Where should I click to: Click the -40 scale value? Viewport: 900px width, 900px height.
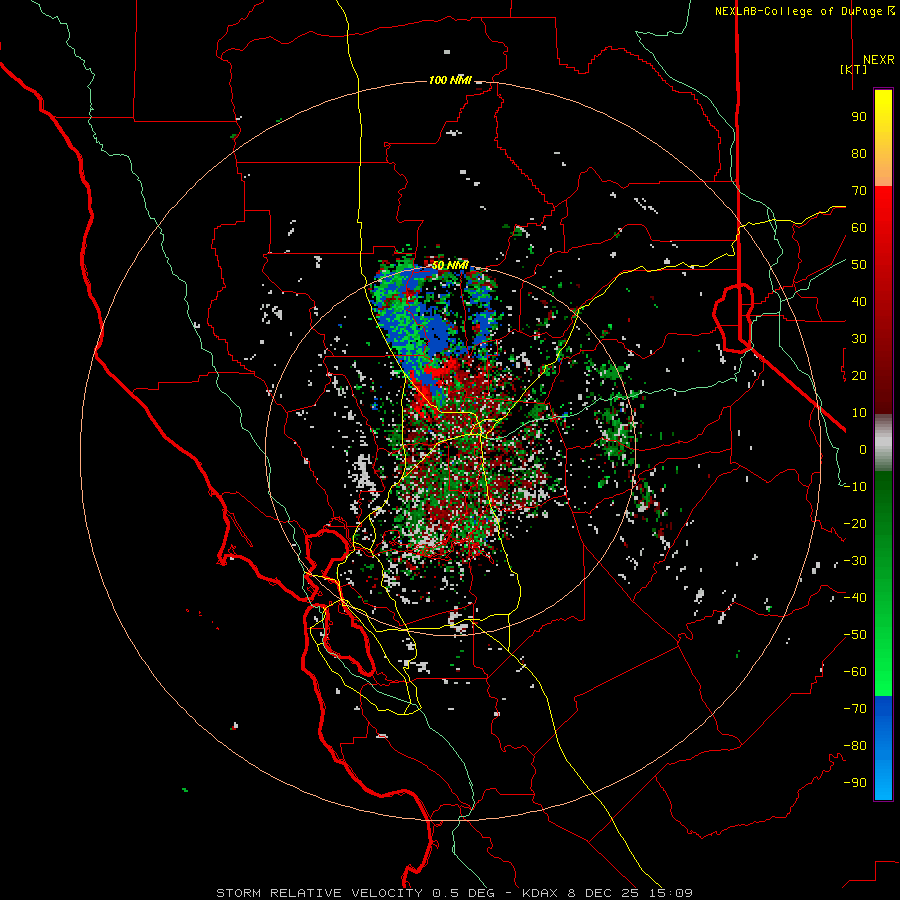[855, 598]
